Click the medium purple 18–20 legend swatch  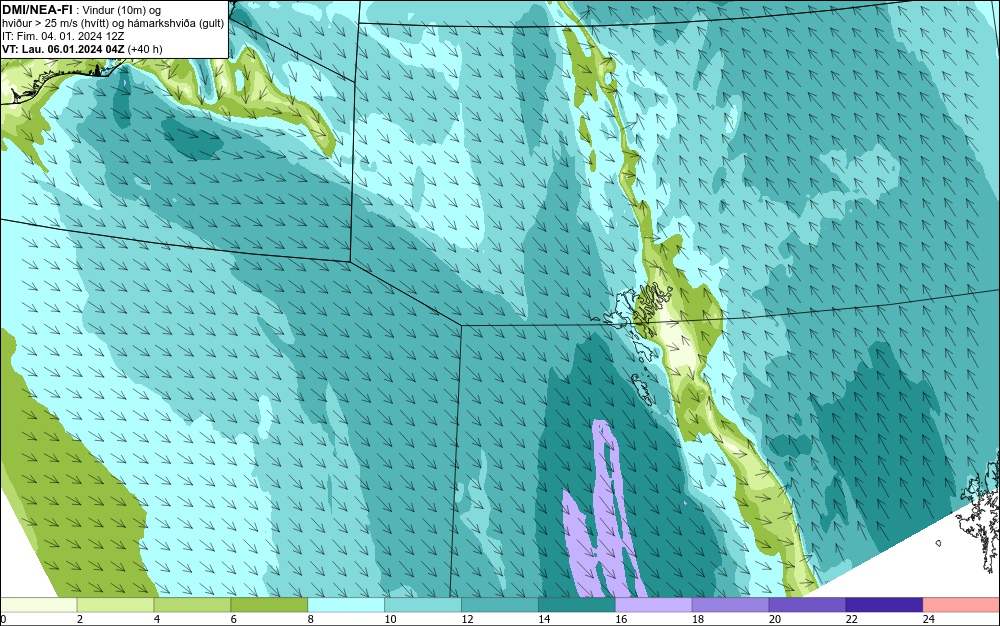[x=730, y=605]
